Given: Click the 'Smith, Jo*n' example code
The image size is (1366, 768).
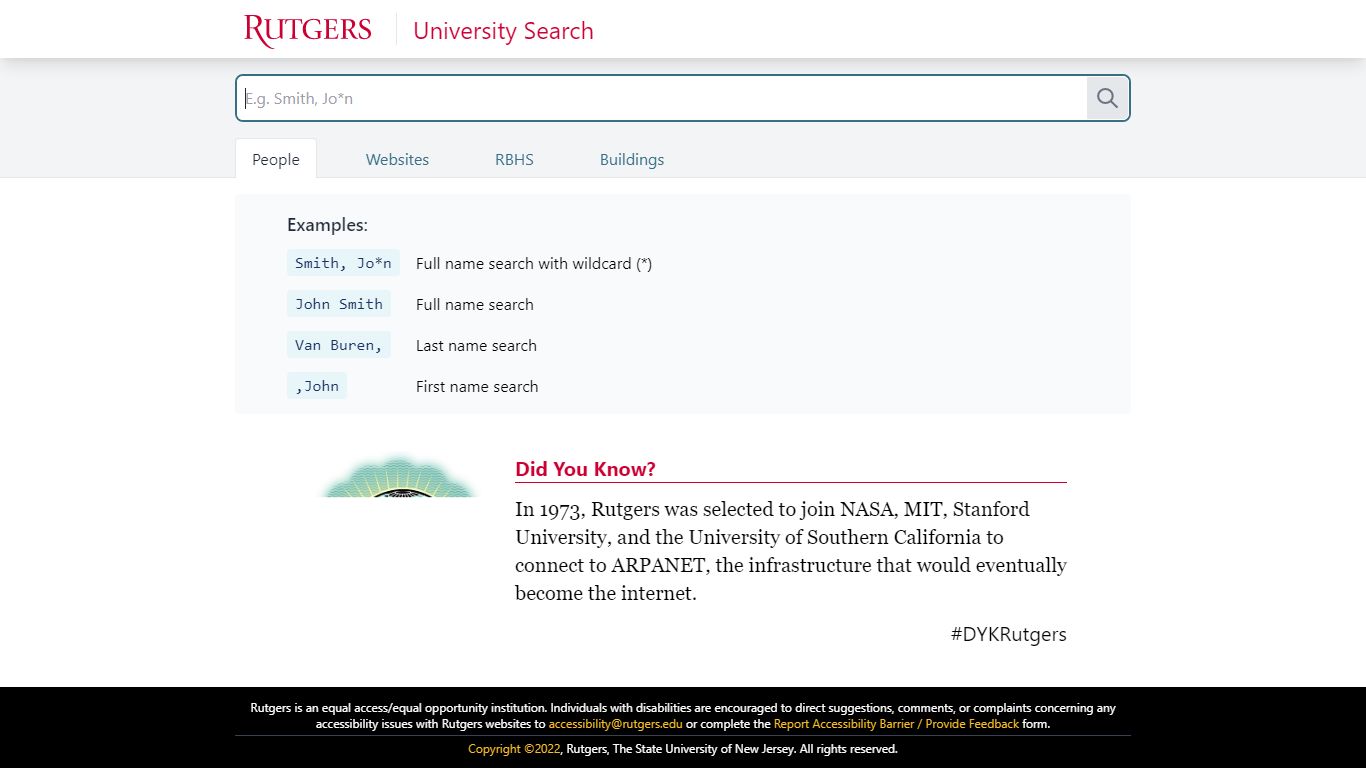Looking at the screenshot, I should coord(343,263).
